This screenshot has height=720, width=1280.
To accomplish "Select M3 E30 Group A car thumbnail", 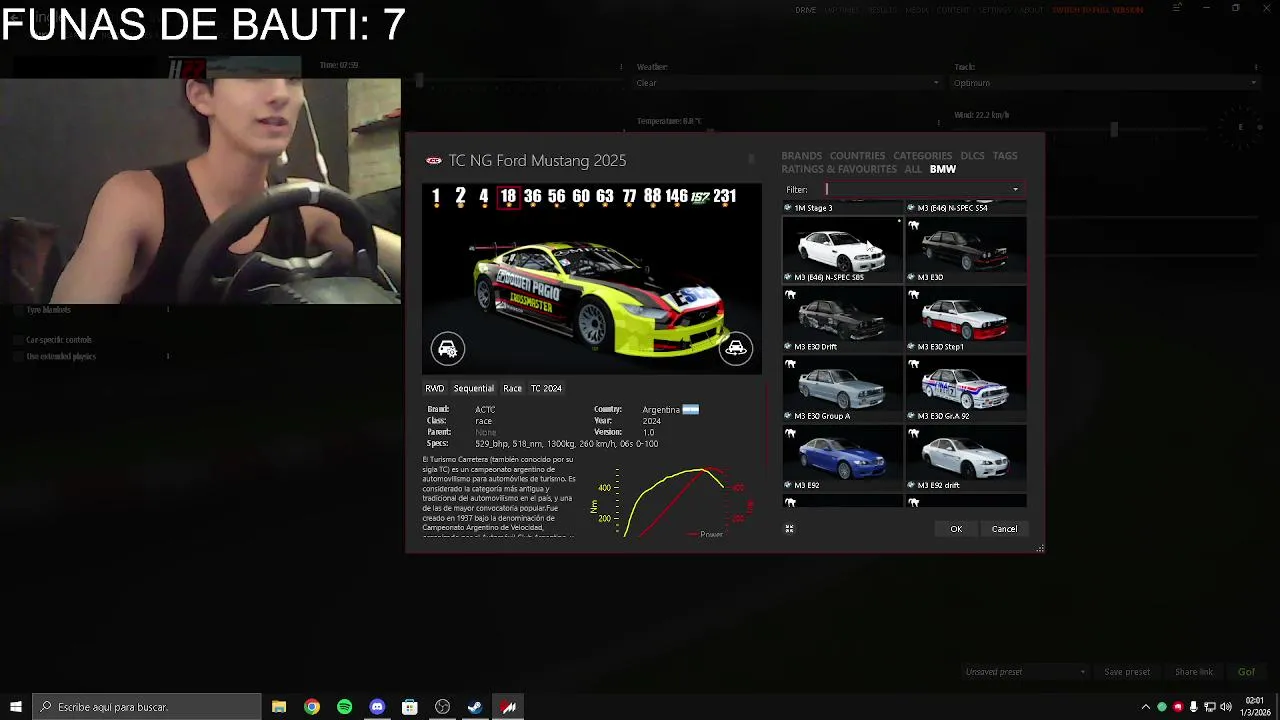I will coord(842,389).
